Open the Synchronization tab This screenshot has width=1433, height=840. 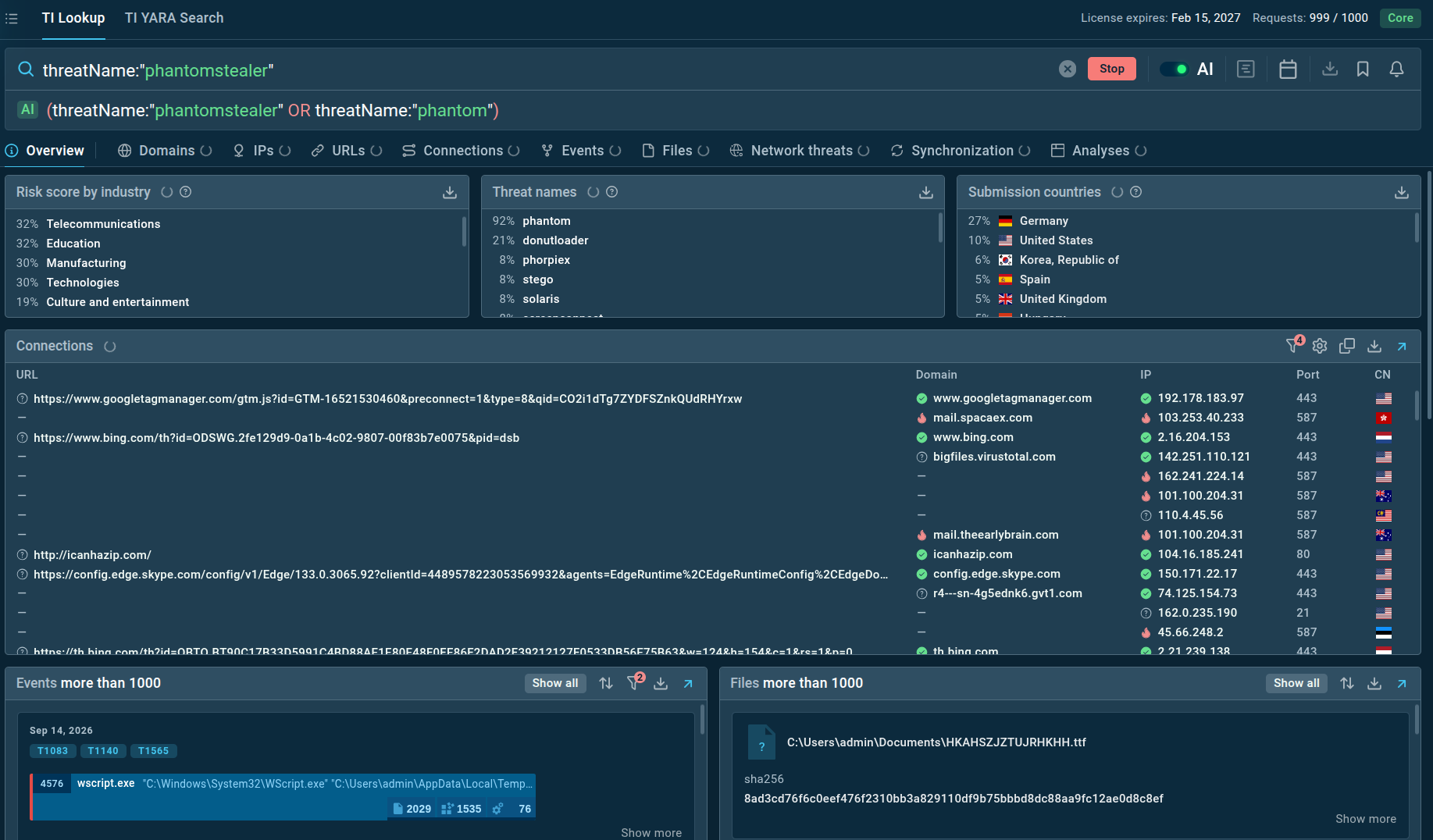click(961, 151)
